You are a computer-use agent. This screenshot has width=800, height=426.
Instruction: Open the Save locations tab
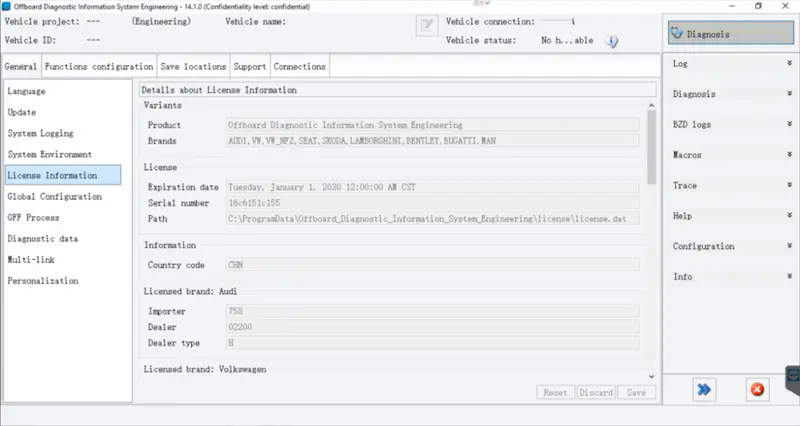pyautogui.click(x=193, y=67)
